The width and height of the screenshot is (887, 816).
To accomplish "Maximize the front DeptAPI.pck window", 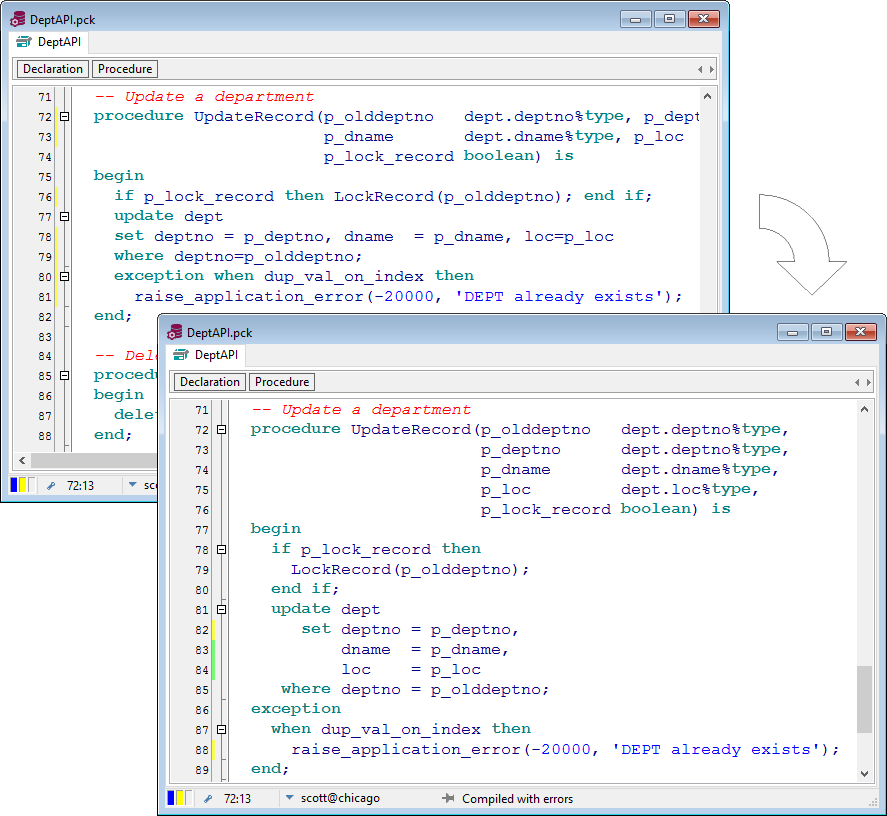I will (826, 332).
